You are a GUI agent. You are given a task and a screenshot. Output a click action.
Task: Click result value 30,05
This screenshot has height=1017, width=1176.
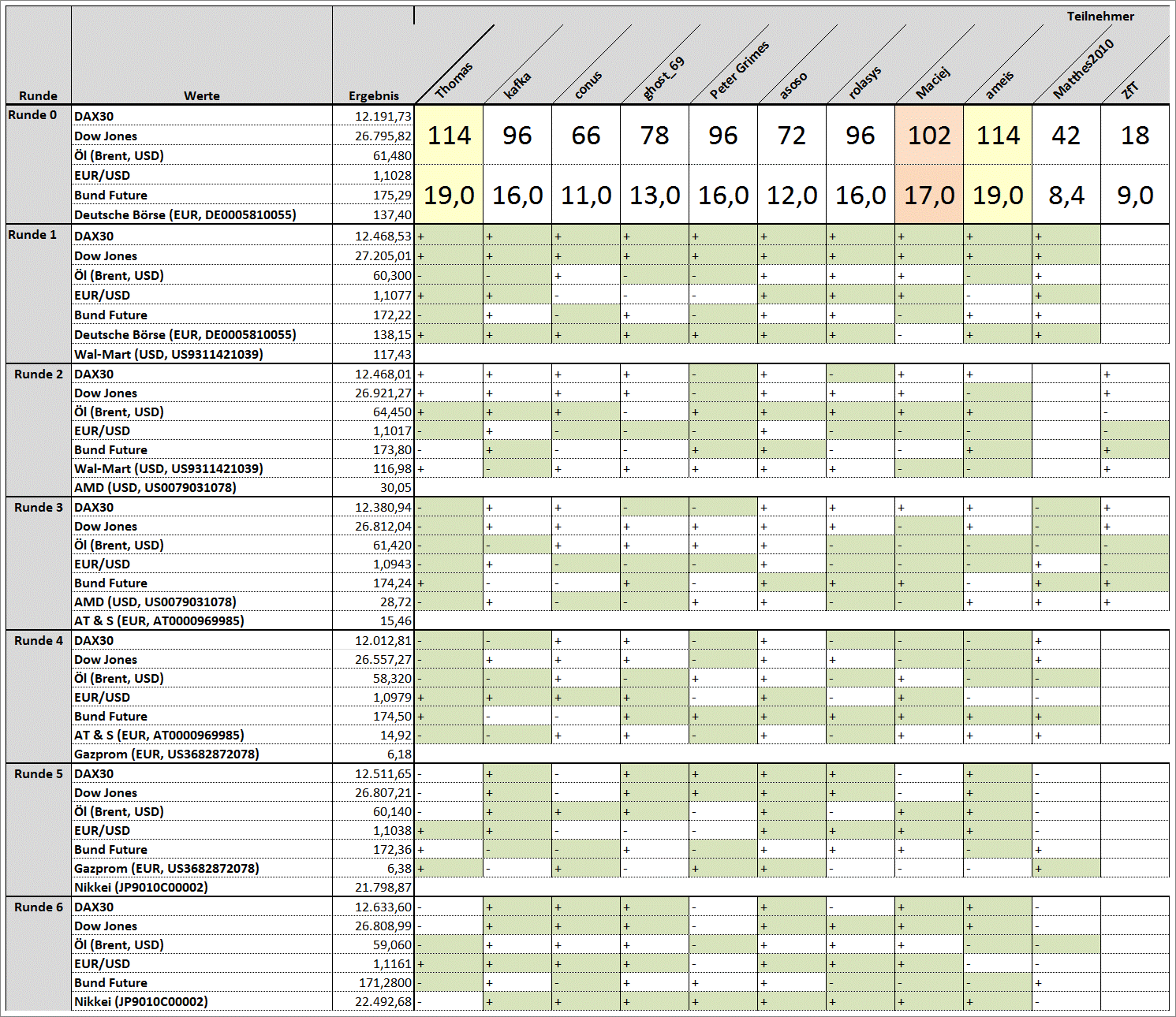coord(396,487)
